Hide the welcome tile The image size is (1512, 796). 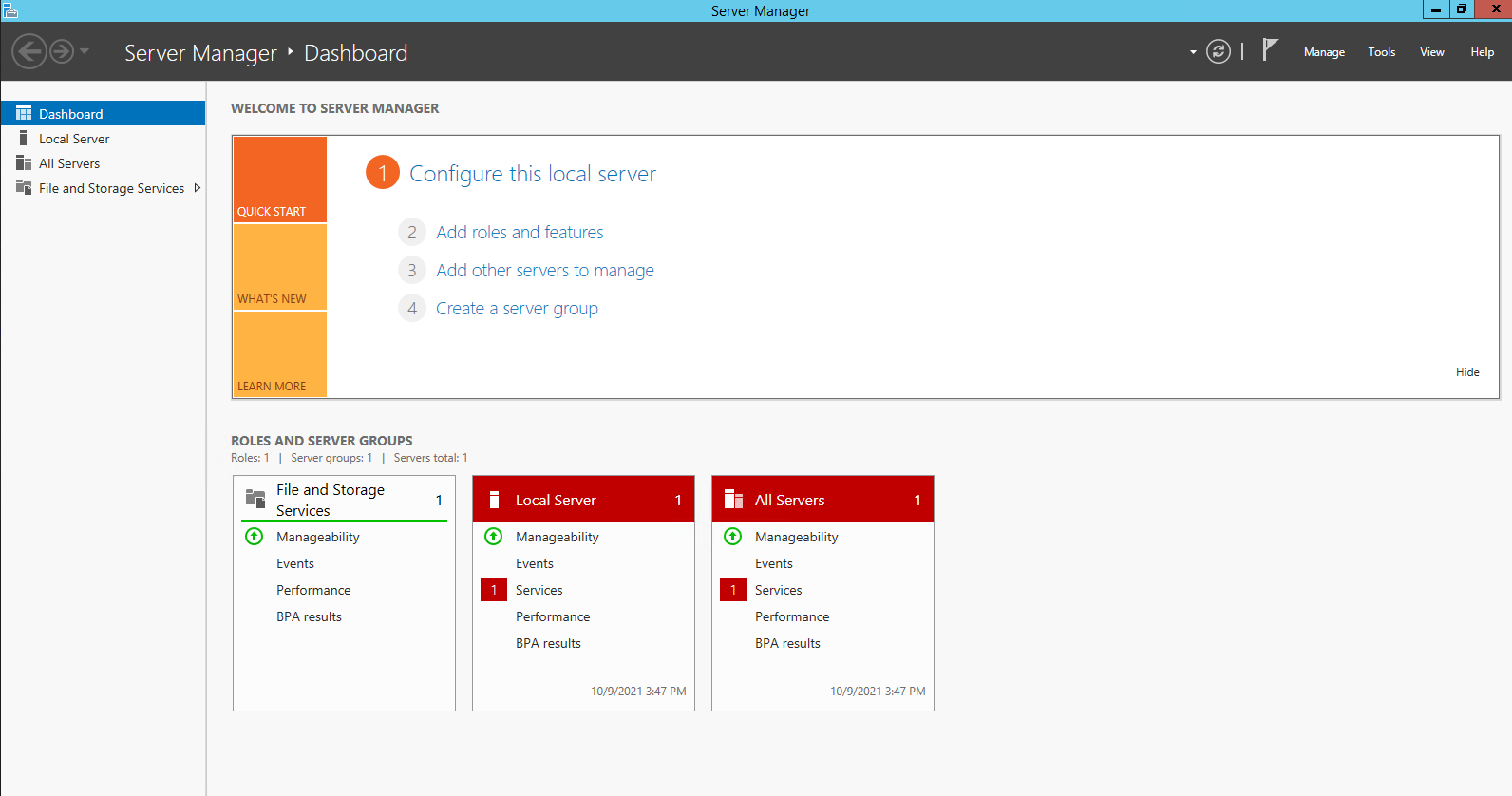tap(1467, 372)
